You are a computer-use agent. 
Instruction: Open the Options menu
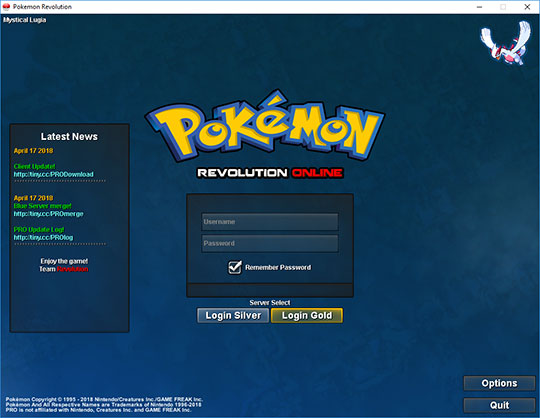(x=499, y=383)
